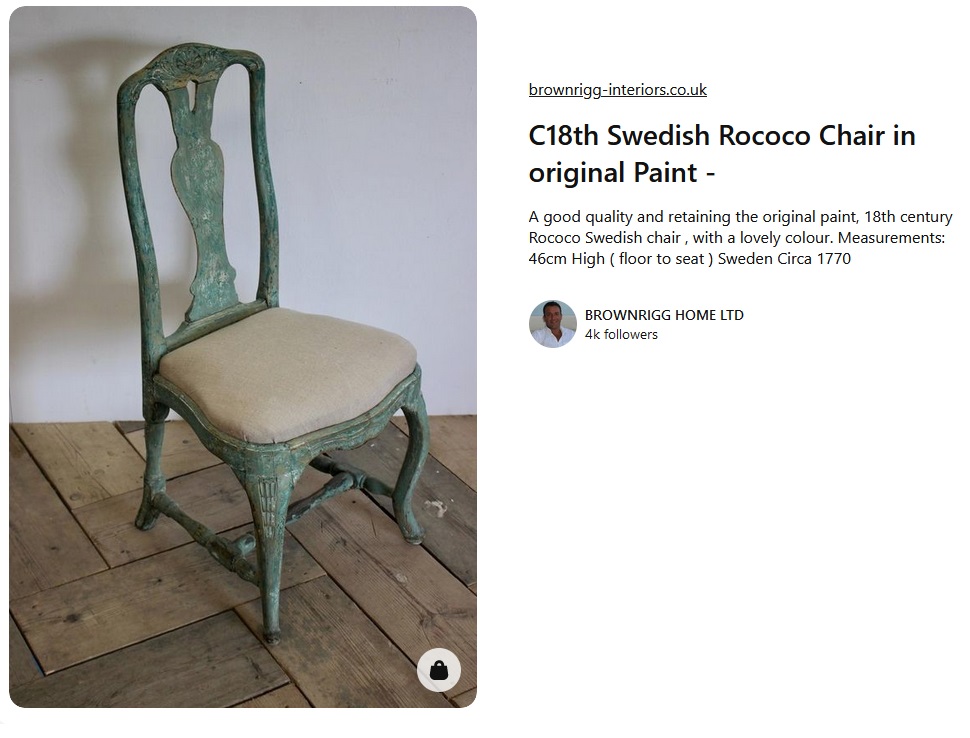Screen dimensions: 970x738
Task: Select the C18th Swedish Rococo Chair title
Action: (x=722, y=153)
